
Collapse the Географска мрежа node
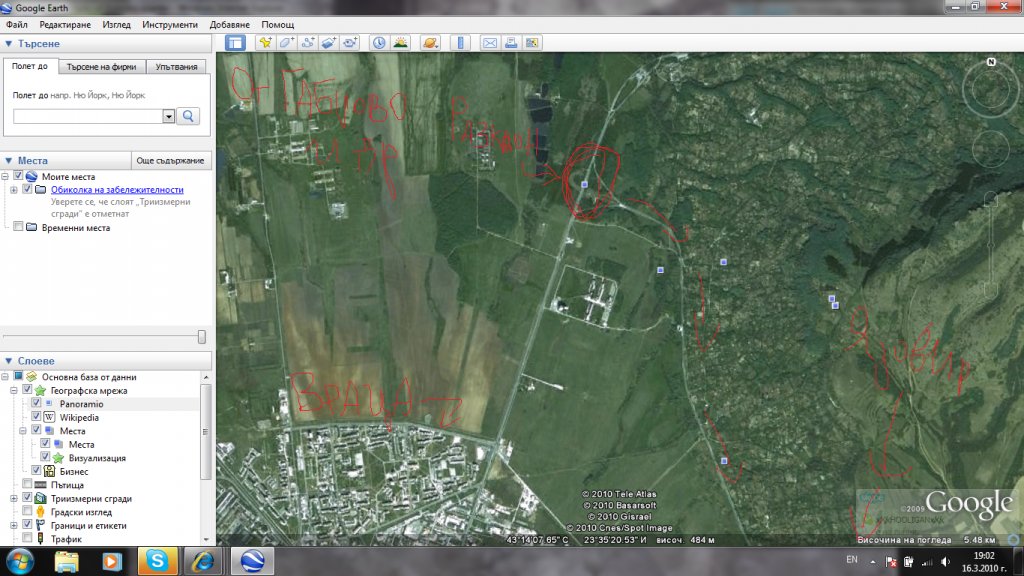14,391
